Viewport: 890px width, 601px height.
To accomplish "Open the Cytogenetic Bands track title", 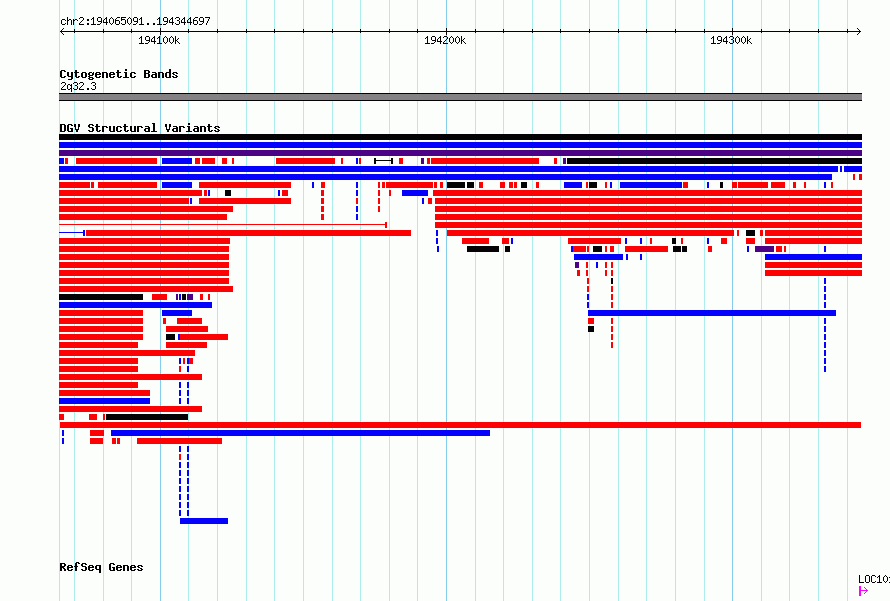I will (x=119, y=74).
